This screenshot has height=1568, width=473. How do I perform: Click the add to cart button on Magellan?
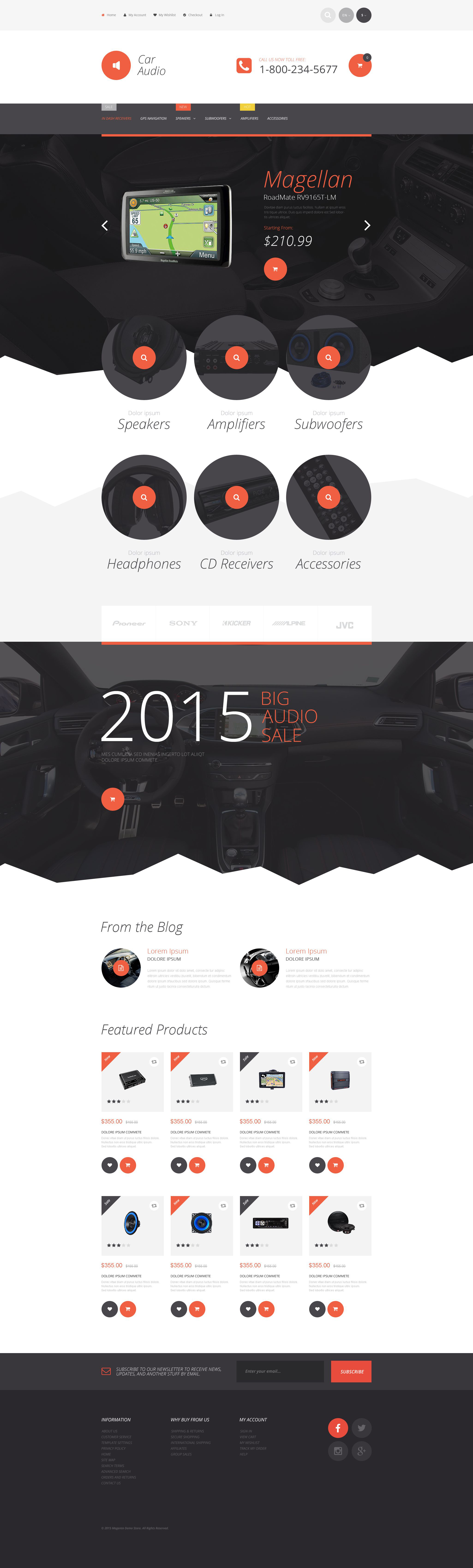click(x=275, y=268)
